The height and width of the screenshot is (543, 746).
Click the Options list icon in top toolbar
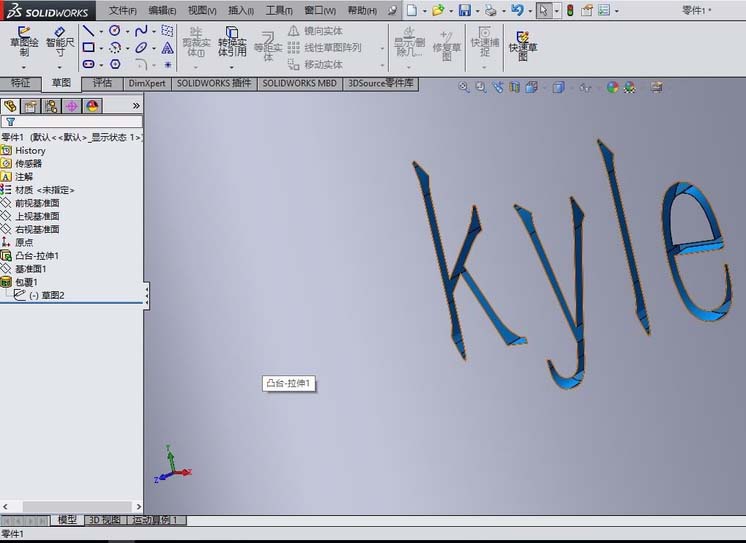(x=604, y=10)
